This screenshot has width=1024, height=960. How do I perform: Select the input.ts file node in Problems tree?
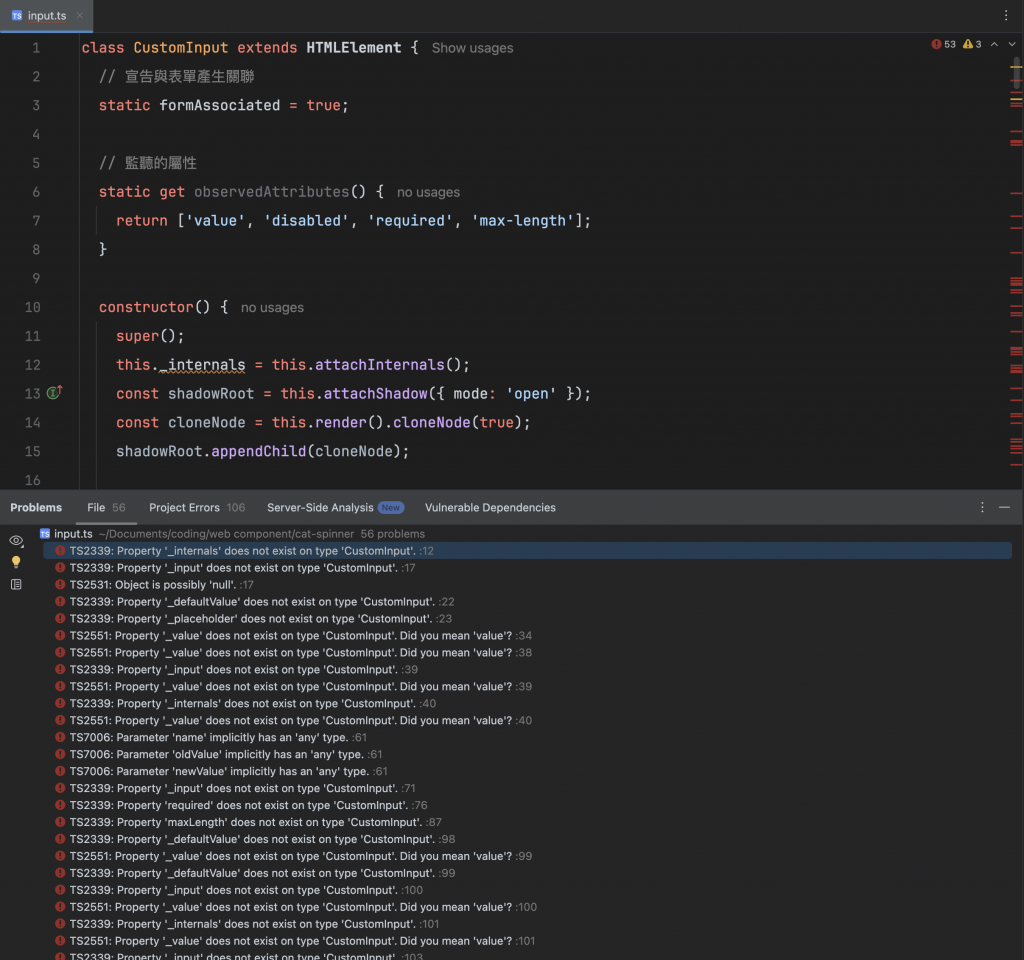click(x=232, y=534)
